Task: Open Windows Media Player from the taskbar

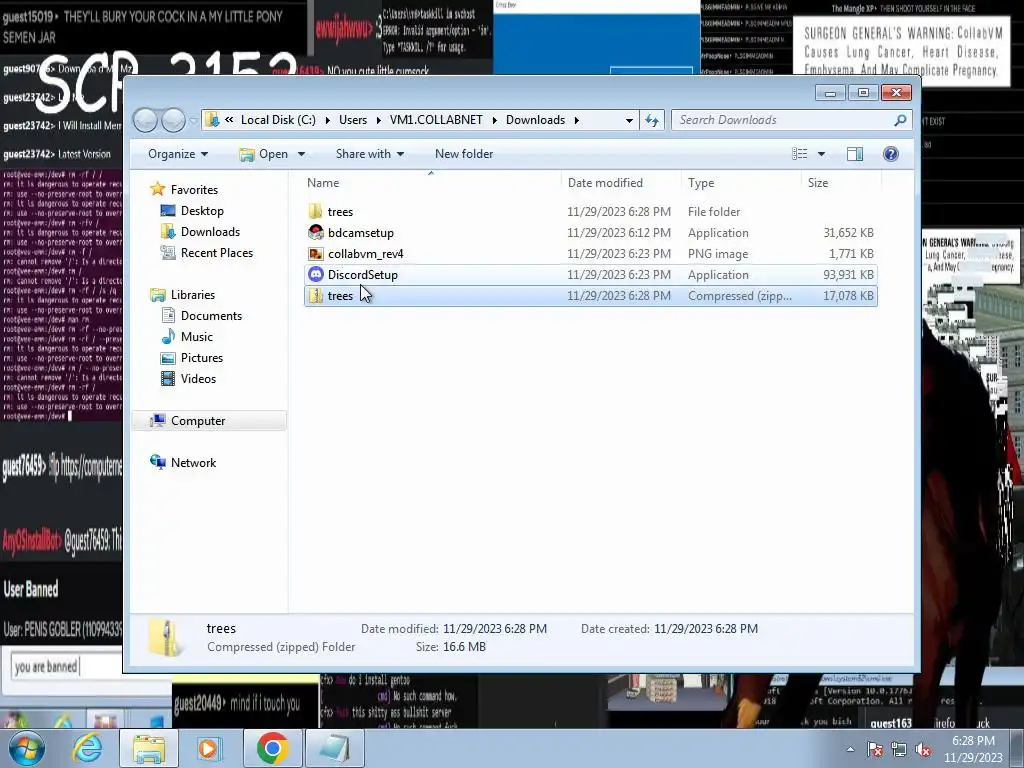Action: point(209,748)
